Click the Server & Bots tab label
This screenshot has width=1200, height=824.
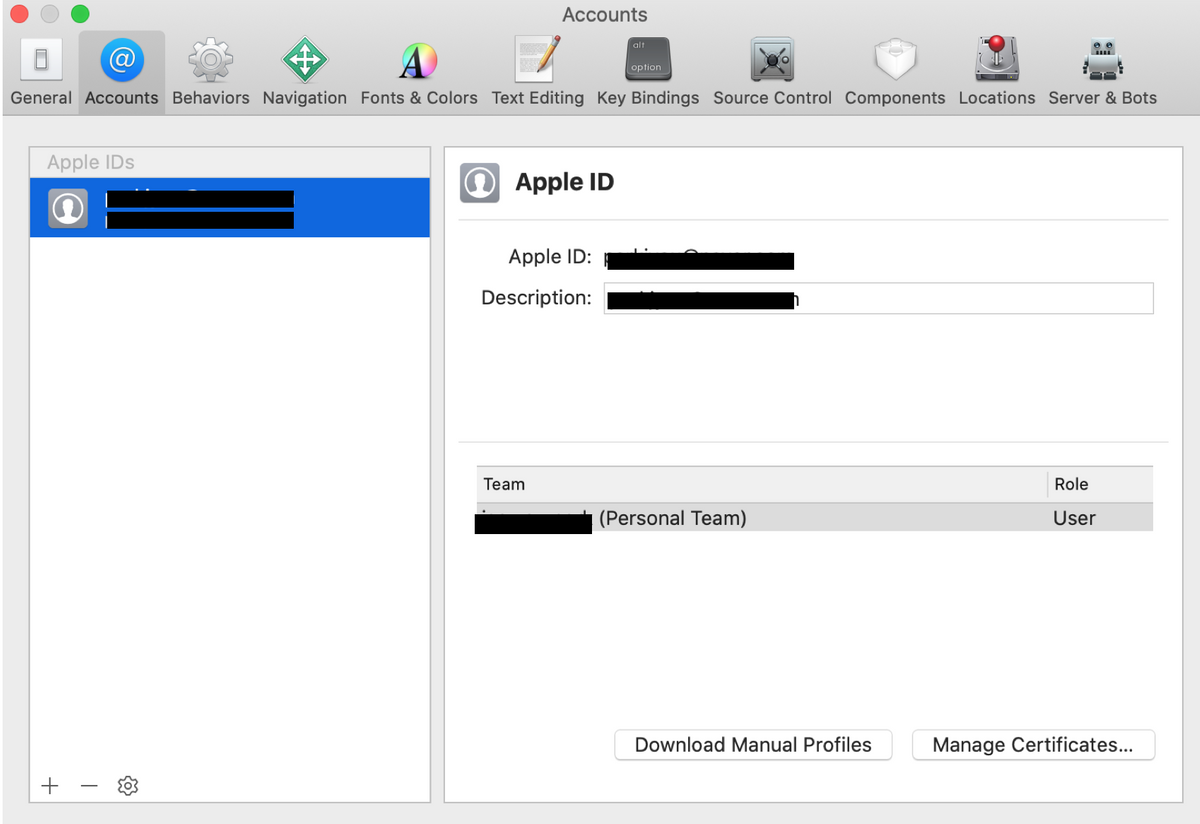tap(1102, 98)
